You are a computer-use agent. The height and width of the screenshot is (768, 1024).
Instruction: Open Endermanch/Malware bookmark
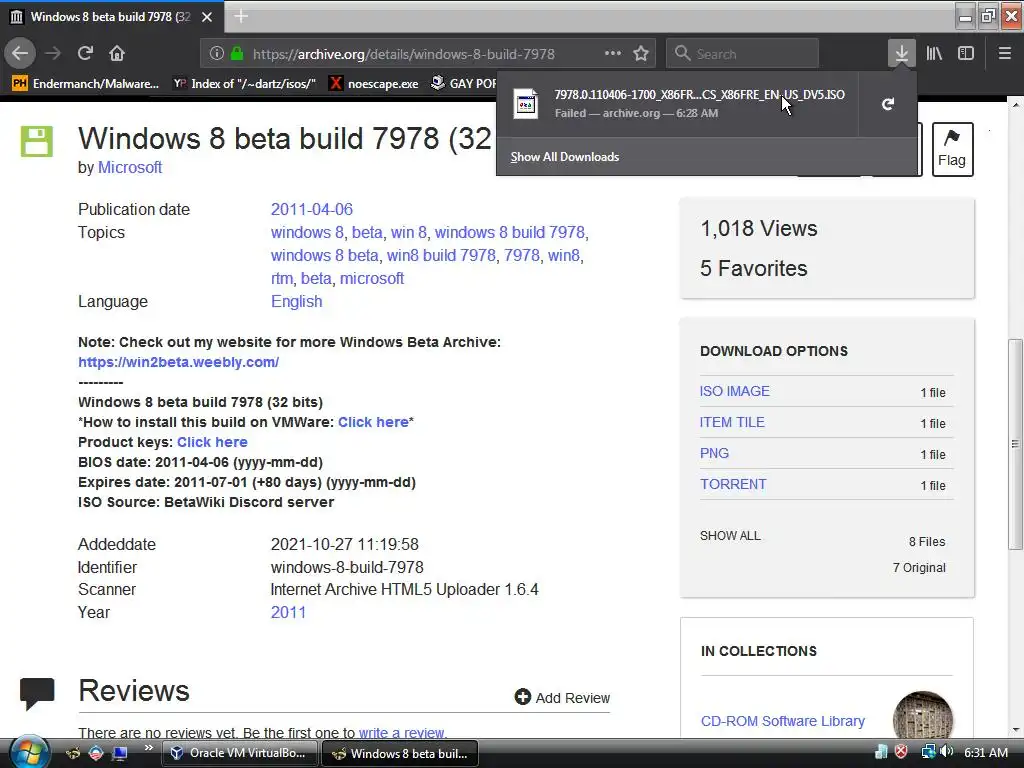pos(86,83)
